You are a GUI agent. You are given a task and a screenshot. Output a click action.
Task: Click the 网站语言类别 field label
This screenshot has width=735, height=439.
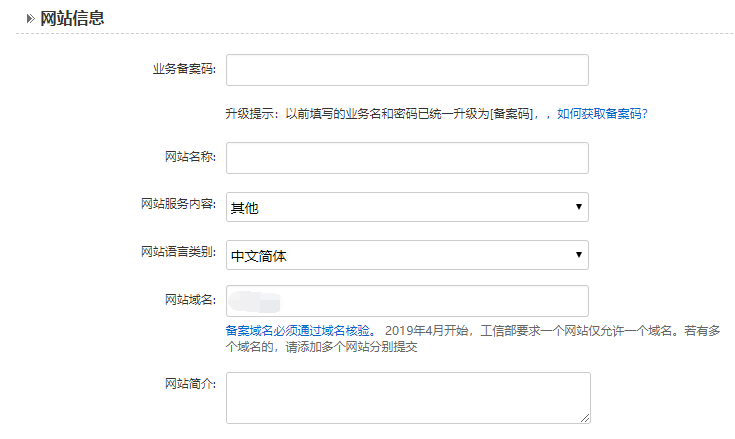178,251
